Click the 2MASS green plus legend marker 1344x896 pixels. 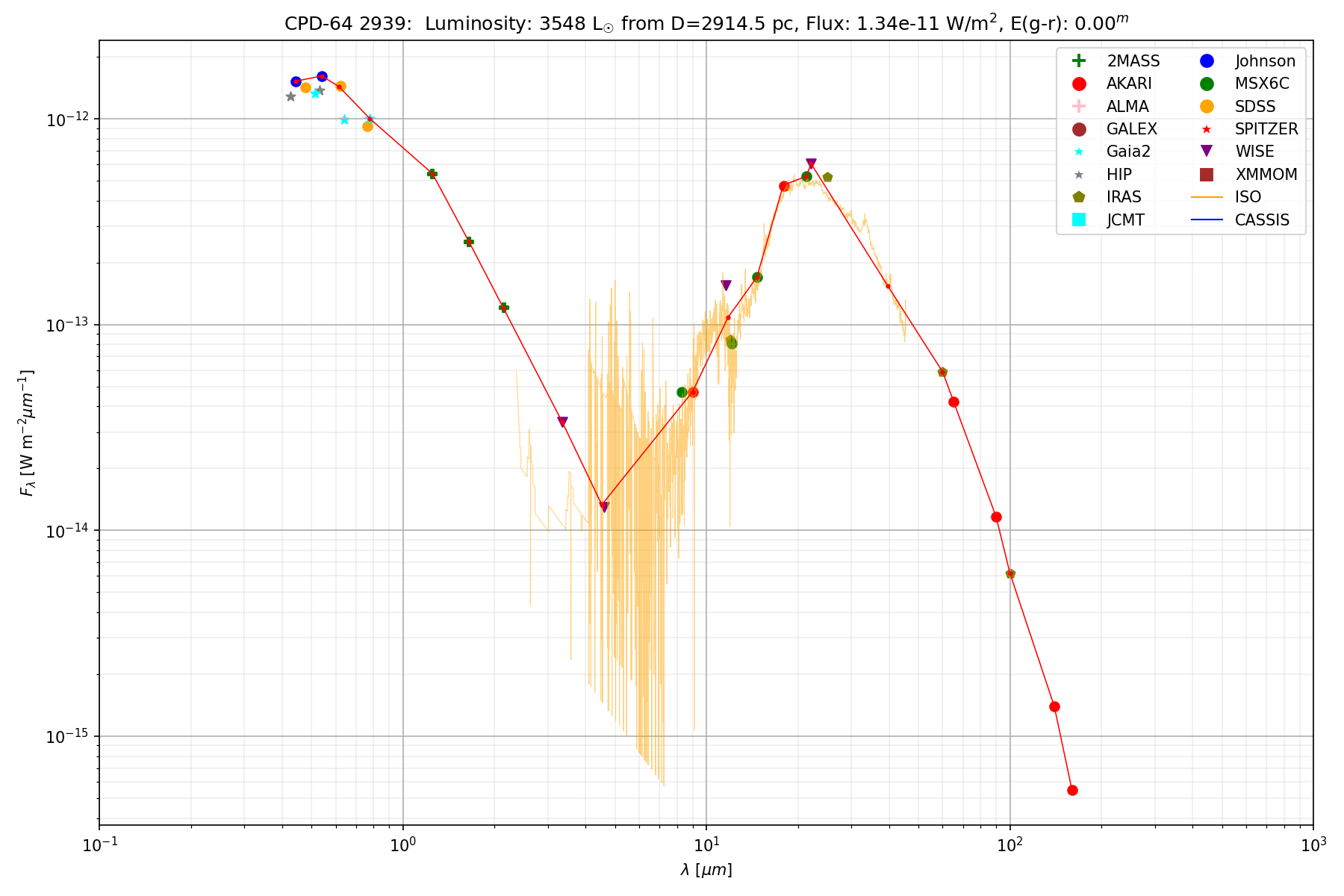point(1078,61)
